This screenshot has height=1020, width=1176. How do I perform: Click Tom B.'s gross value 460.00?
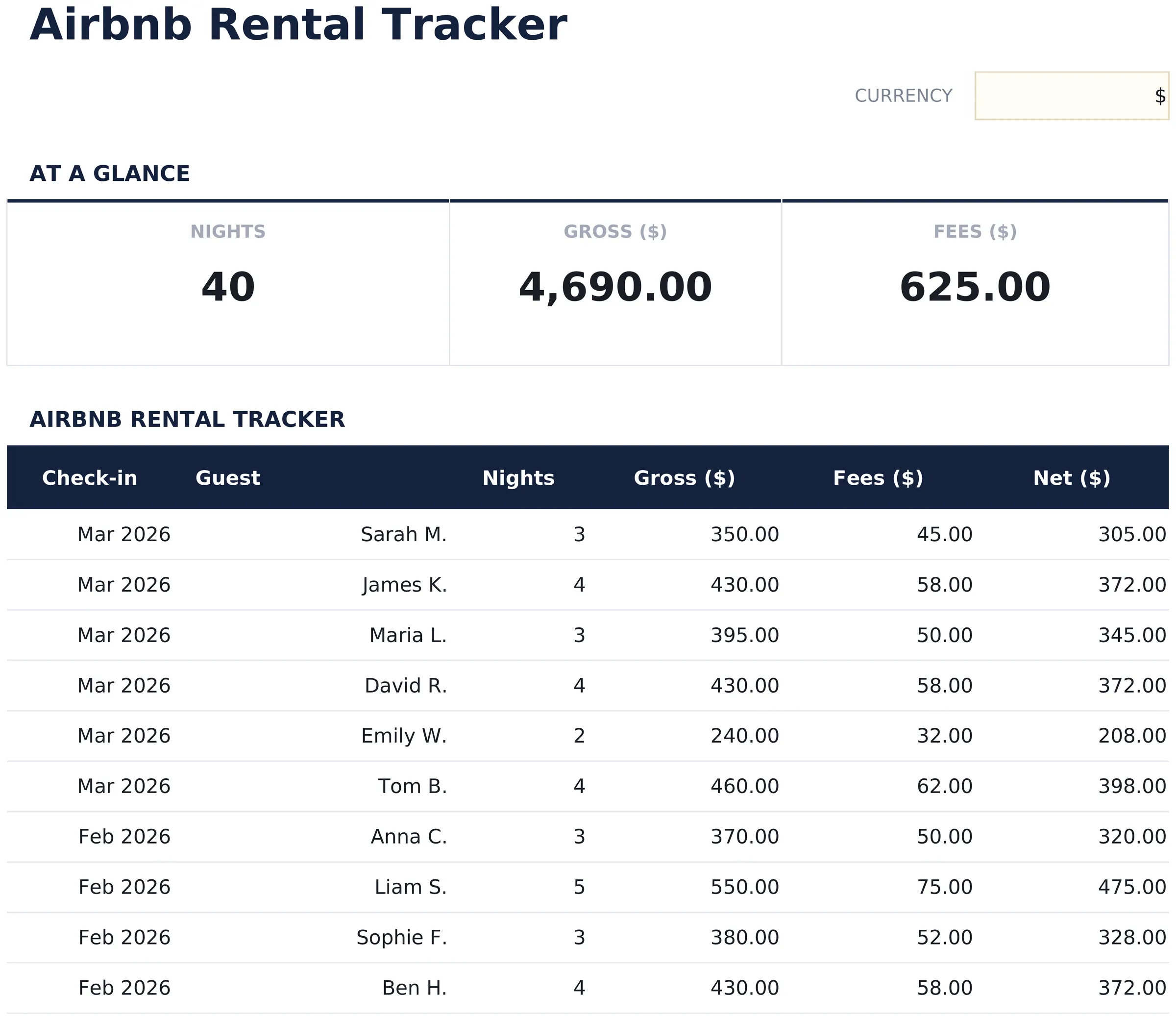(745, 787)
